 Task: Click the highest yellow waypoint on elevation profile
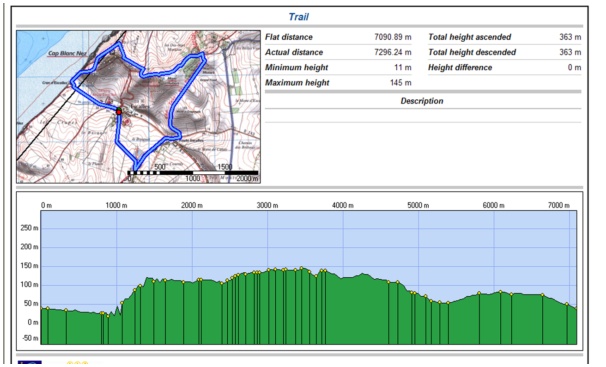301,268
